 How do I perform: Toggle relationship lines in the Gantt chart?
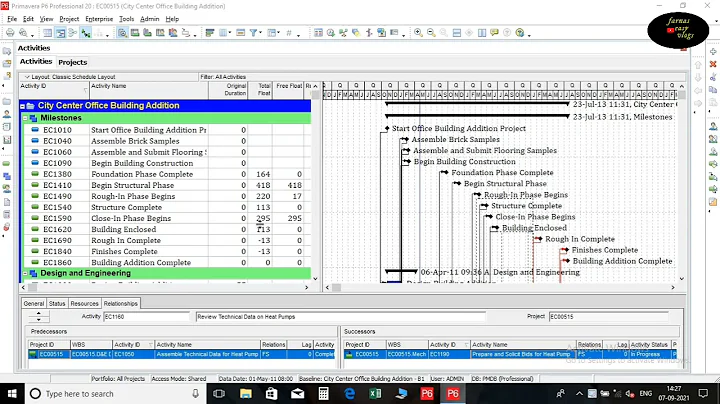(x=85, y=33)
